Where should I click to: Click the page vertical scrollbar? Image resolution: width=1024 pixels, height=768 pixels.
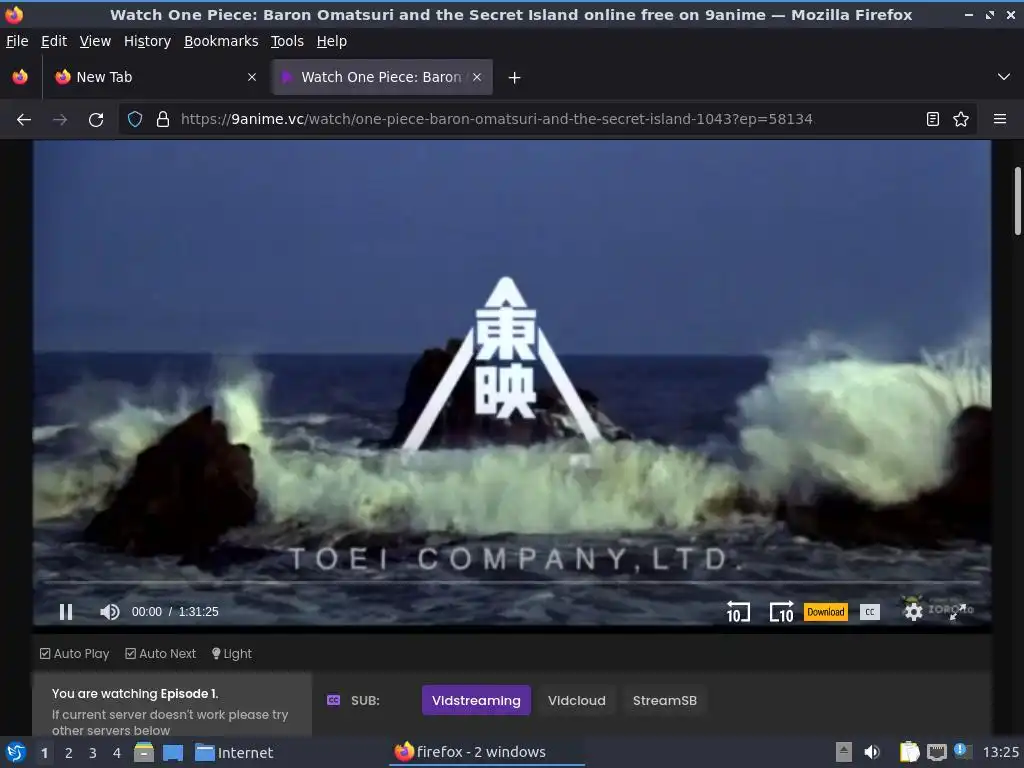(1017, 200)
